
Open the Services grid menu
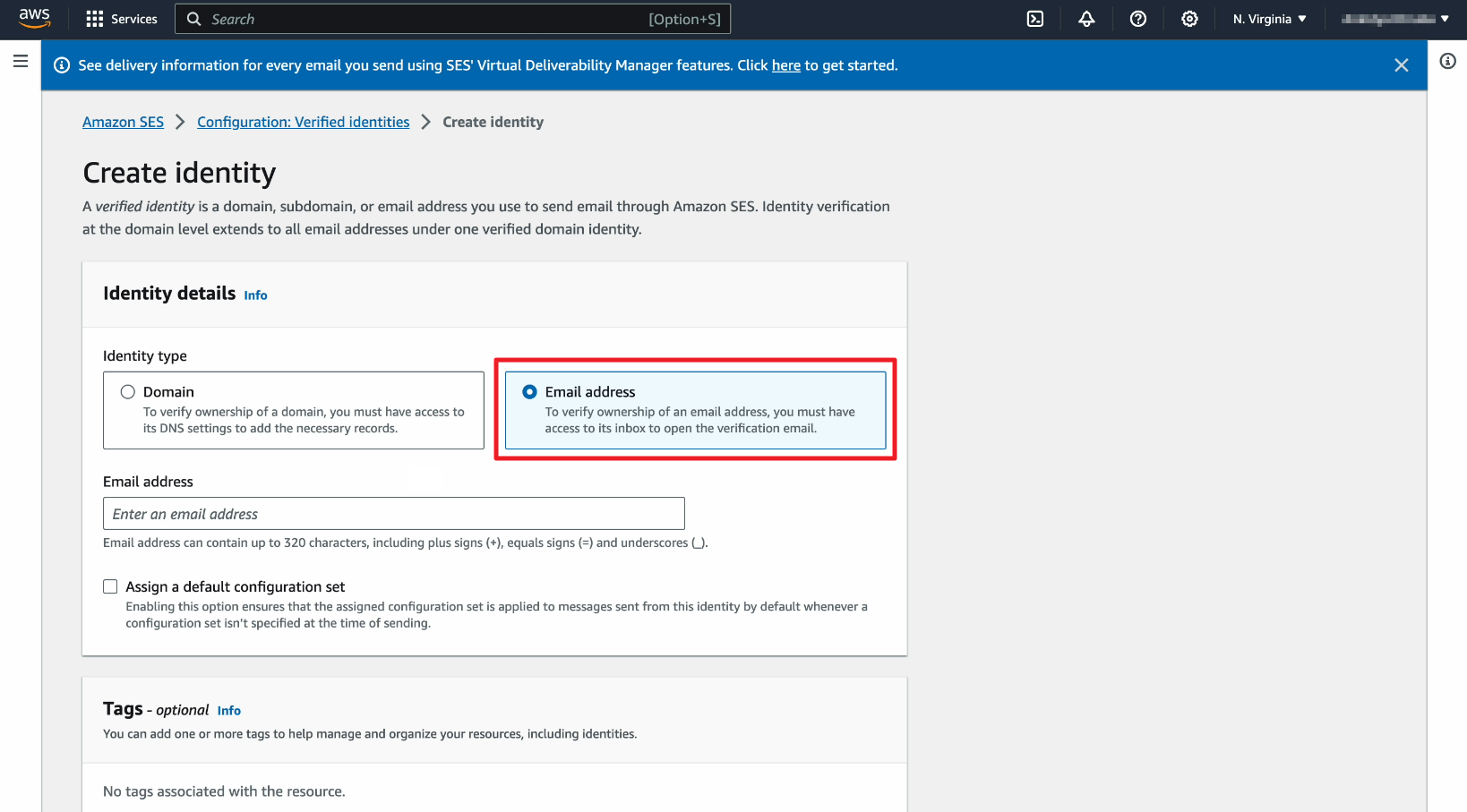121,19
